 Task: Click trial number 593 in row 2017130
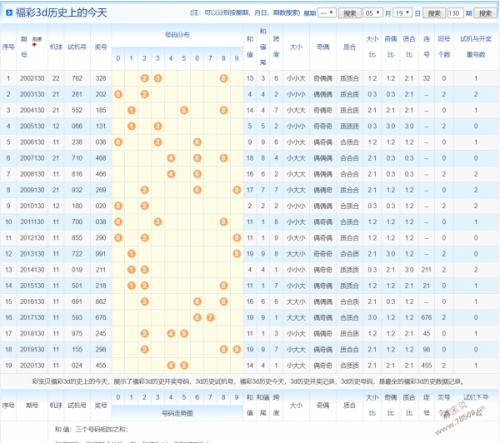tap(77, 317)
